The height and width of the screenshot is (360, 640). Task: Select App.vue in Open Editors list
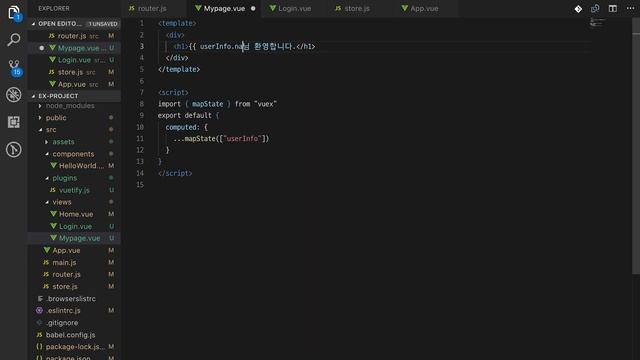click(74, 84)
